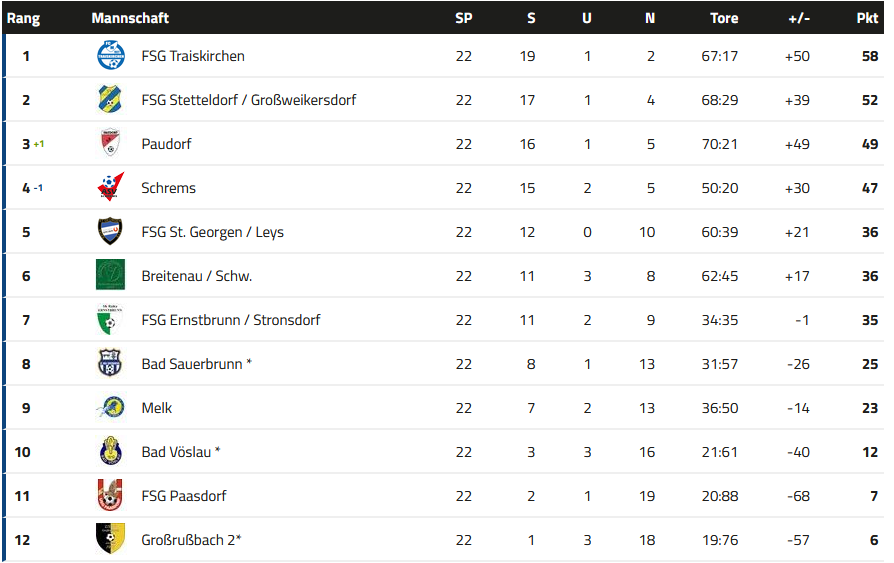This screenshot has width=894, height=563.
Task: Click the Paudorf club crest
Action: point(110,143)
